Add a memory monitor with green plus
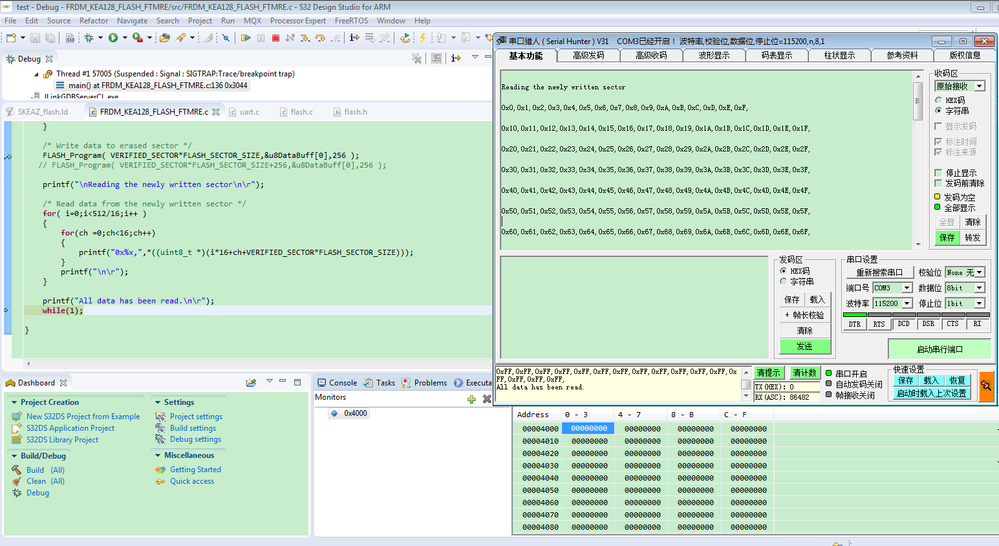The image size is (999, 546). point(471,399)
